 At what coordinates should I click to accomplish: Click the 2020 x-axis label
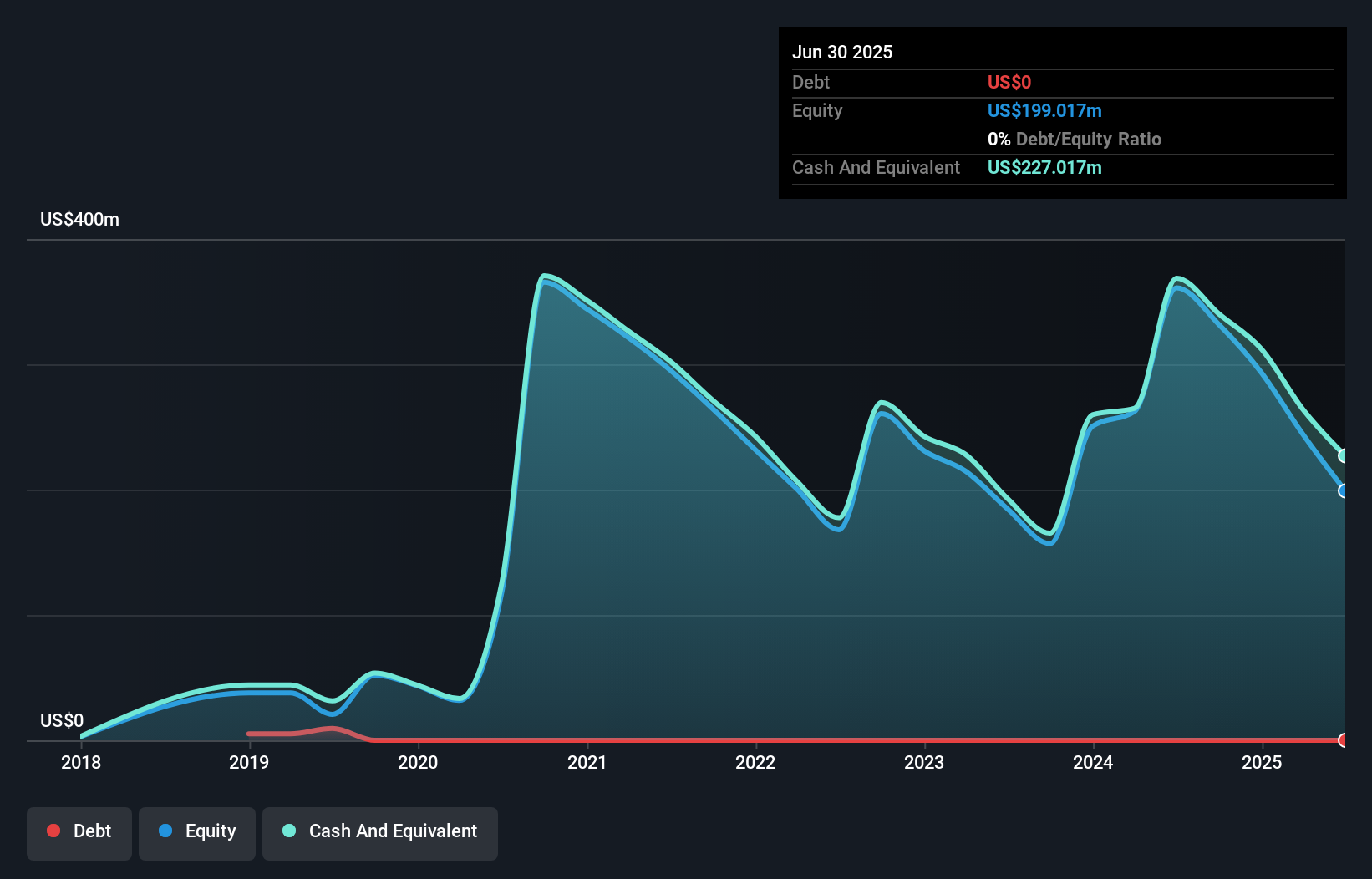pyautogui.click(x=418, y=762)
